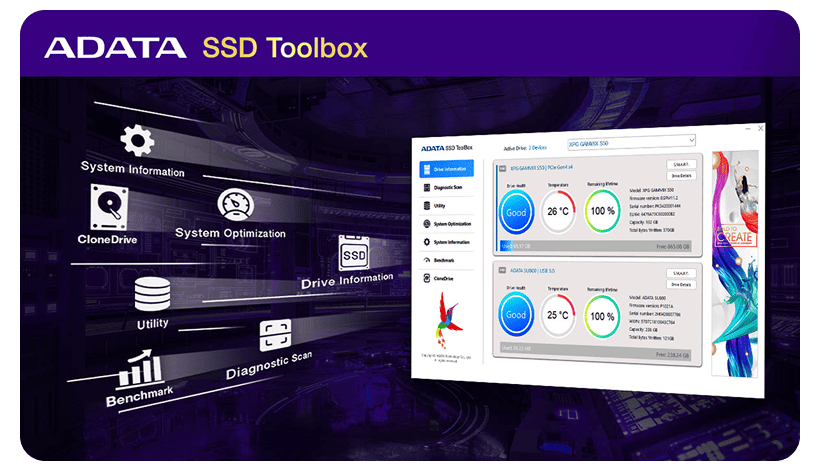Click the ADATA SSD ToolBox window logo
The height and width of the screenshot is (471, 820).
click(447, 148)
